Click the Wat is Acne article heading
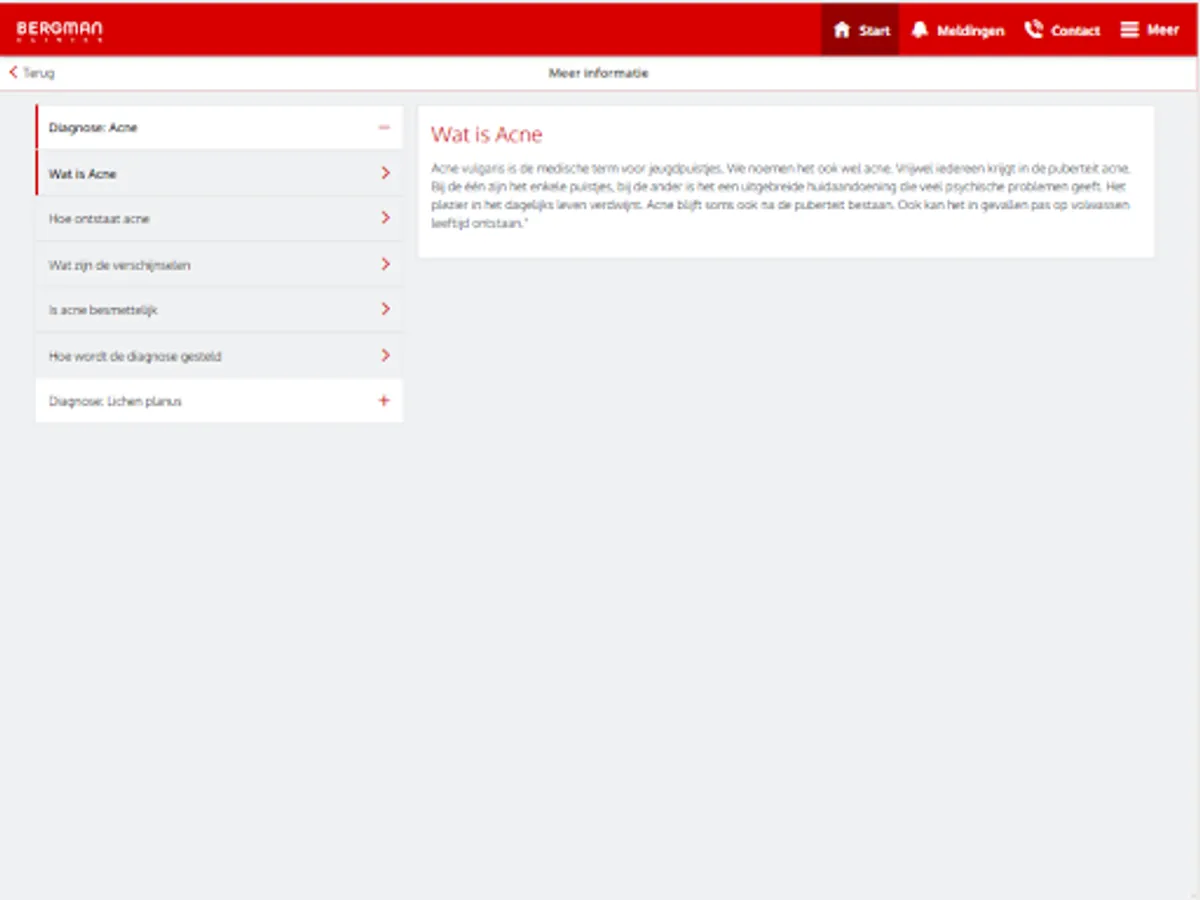Image resolution: width=1200 pixels, height=900 pixels. click(x=486, y=134)
